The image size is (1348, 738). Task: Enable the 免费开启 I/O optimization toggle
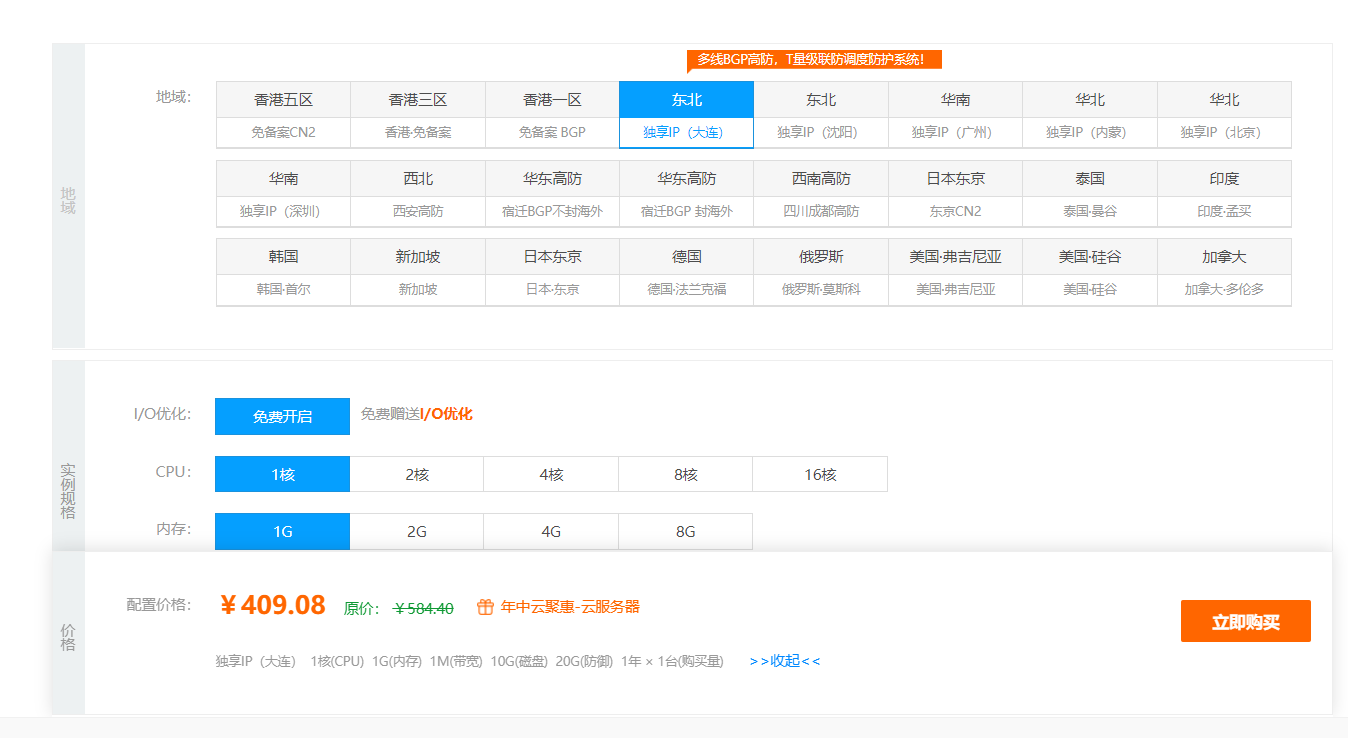click(282, 416)
